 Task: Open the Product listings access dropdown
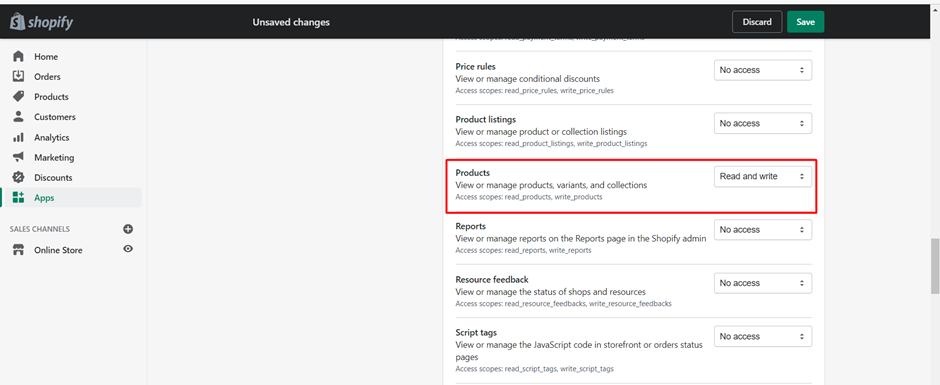(x=763, y=123)
